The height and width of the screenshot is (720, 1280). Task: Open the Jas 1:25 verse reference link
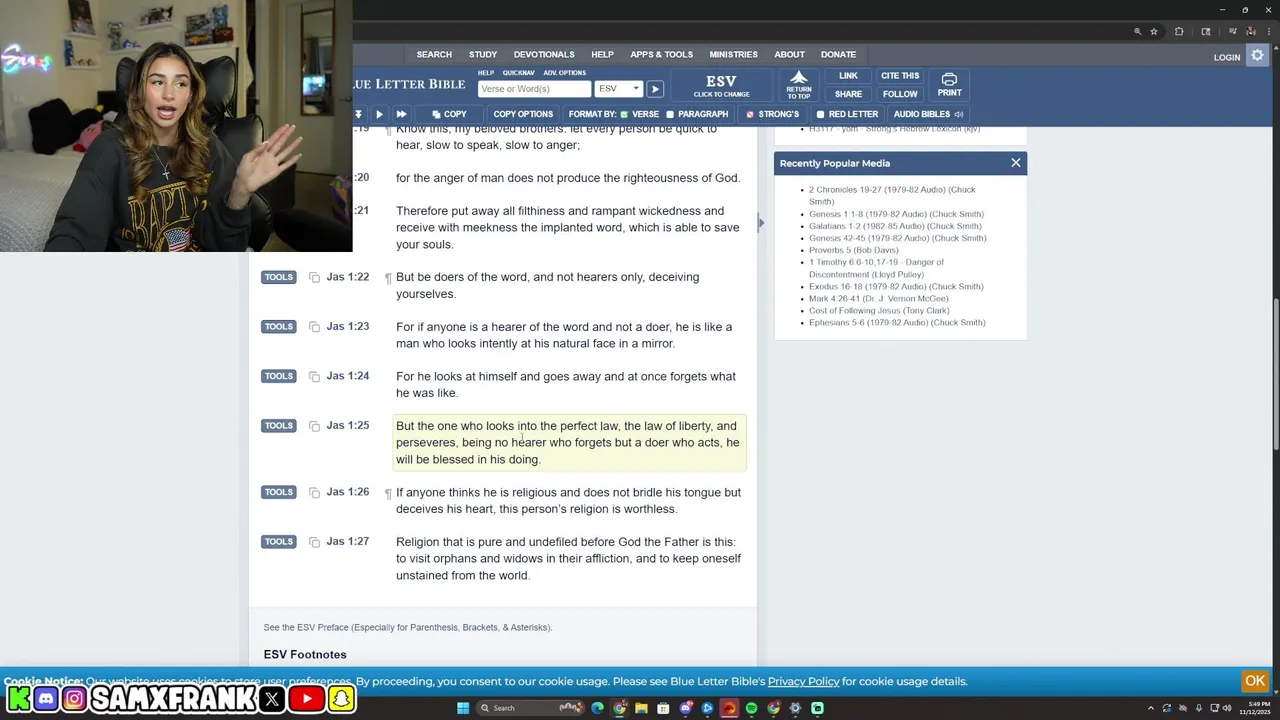(347, 426)
